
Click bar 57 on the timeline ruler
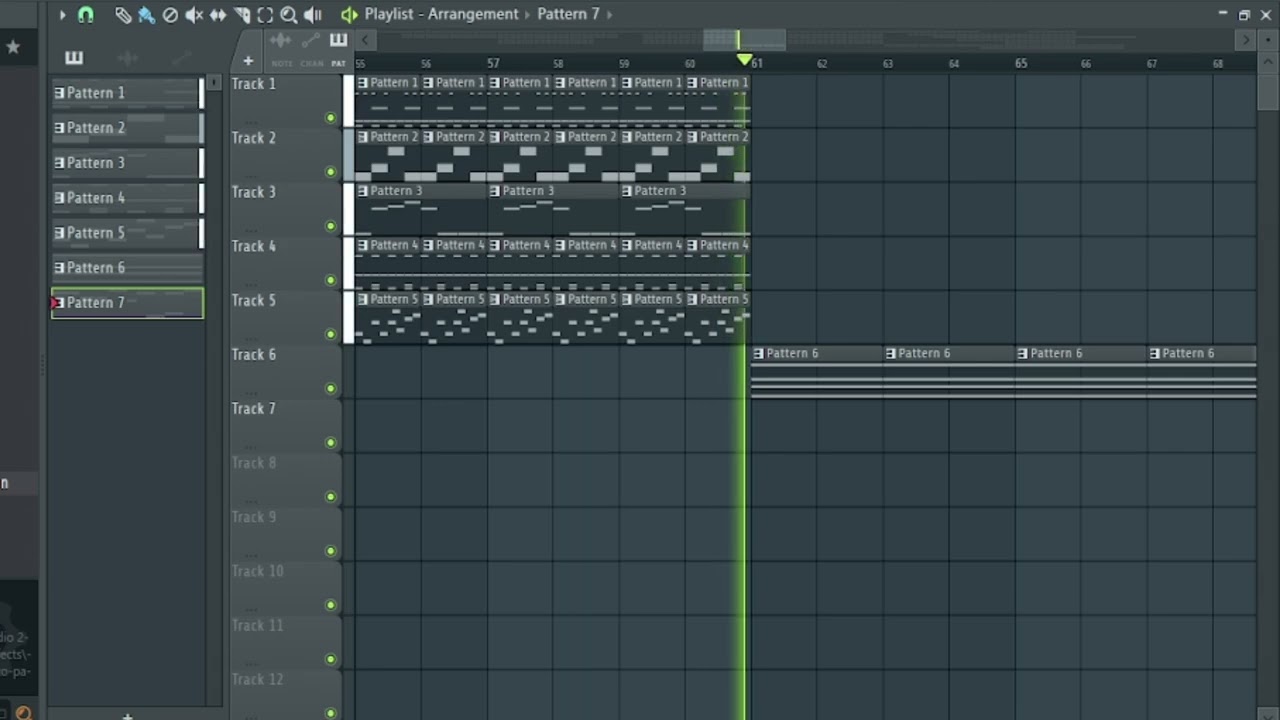point(493,63)
